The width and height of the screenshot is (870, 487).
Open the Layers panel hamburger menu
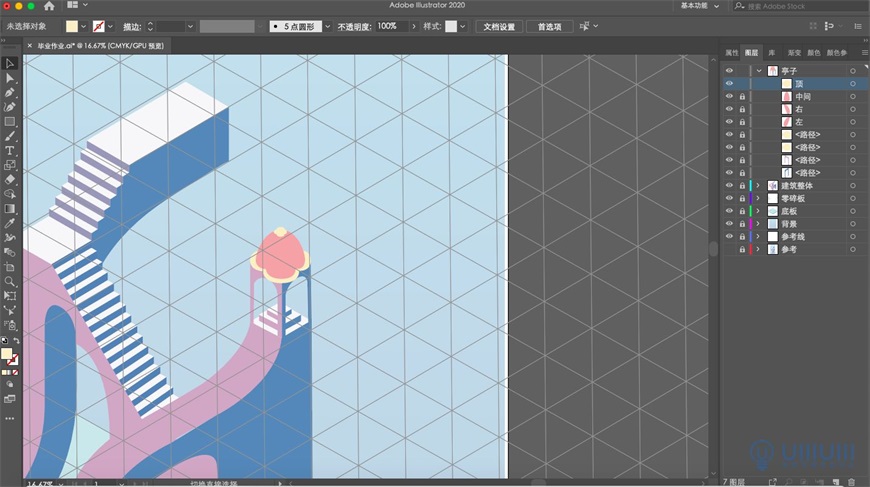pyautogui.click(x=864, y=53)
